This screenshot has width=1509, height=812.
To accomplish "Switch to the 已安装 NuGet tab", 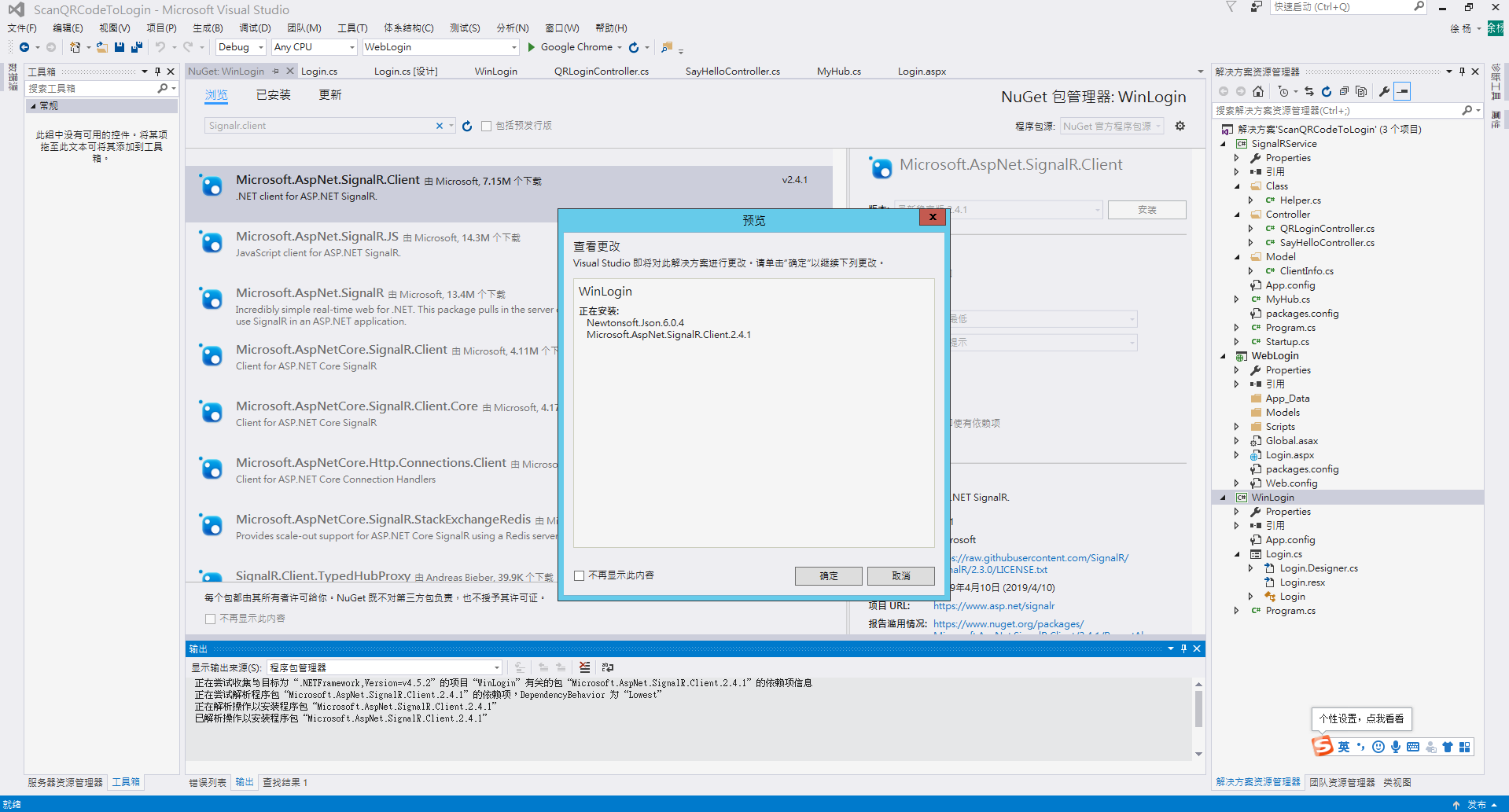I will [x=274, y=95].
